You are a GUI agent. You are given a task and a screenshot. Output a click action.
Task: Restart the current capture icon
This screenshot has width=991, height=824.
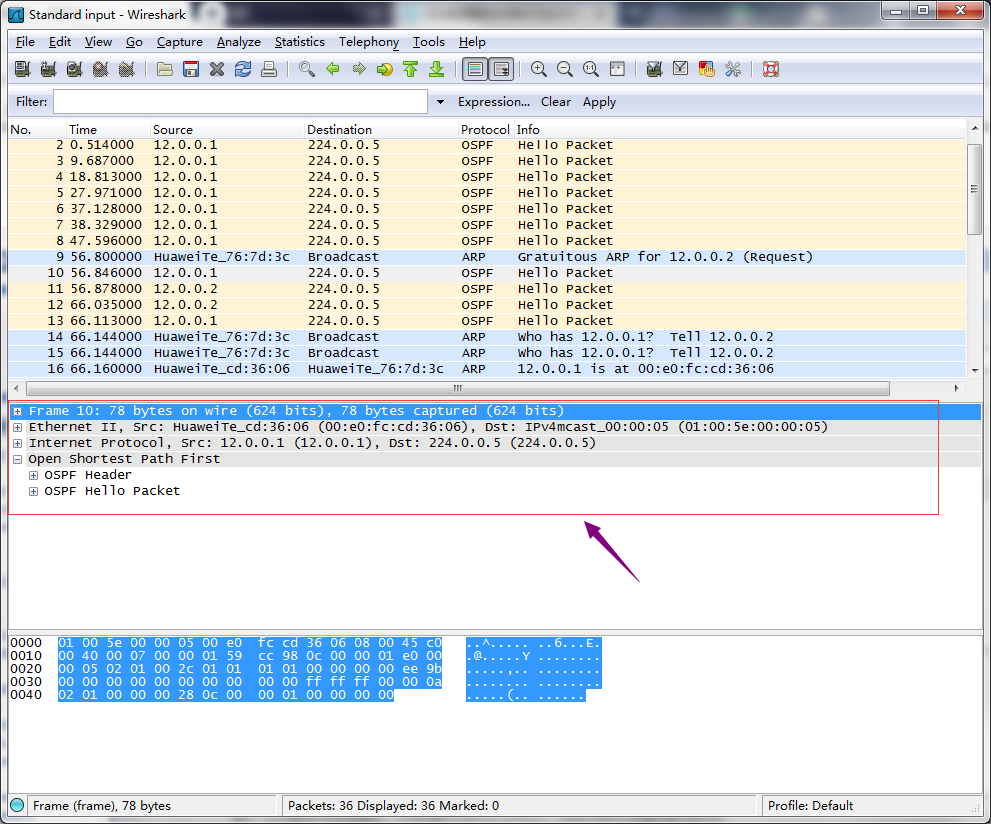click(126, 69)
